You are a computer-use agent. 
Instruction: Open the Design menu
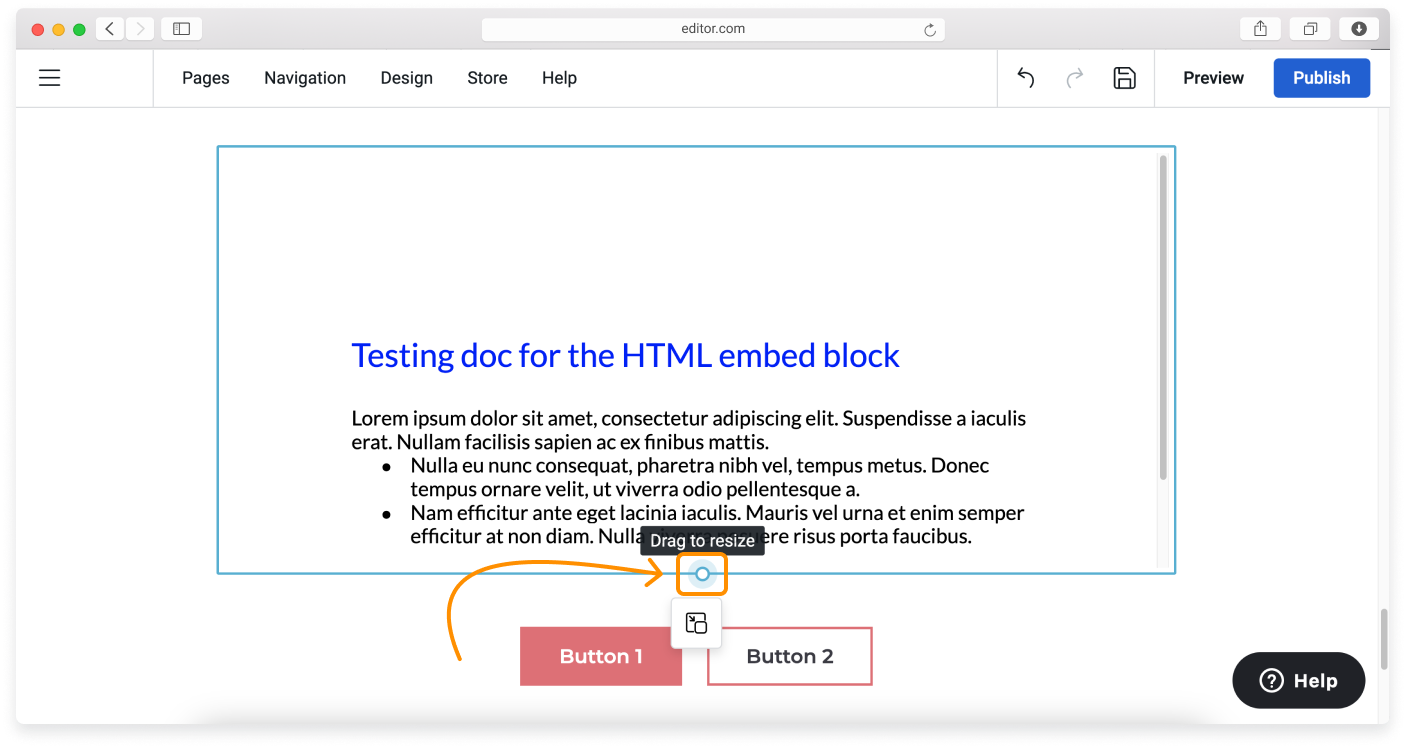click(x=407, y=78)
